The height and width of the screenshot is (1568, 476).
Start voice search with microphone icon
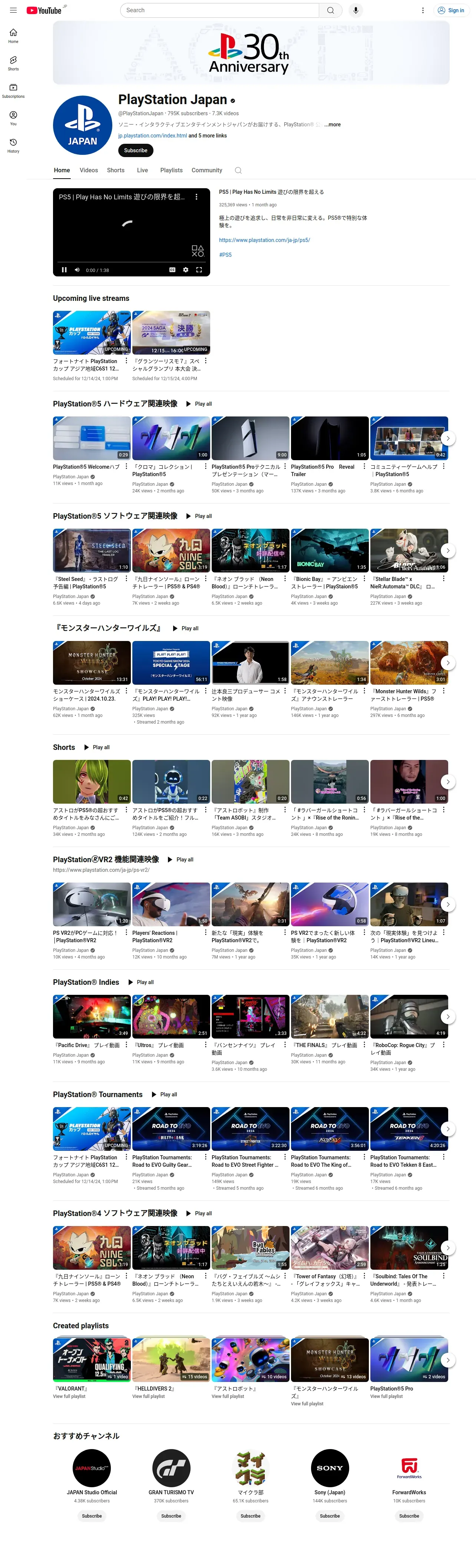pos(356,10)
